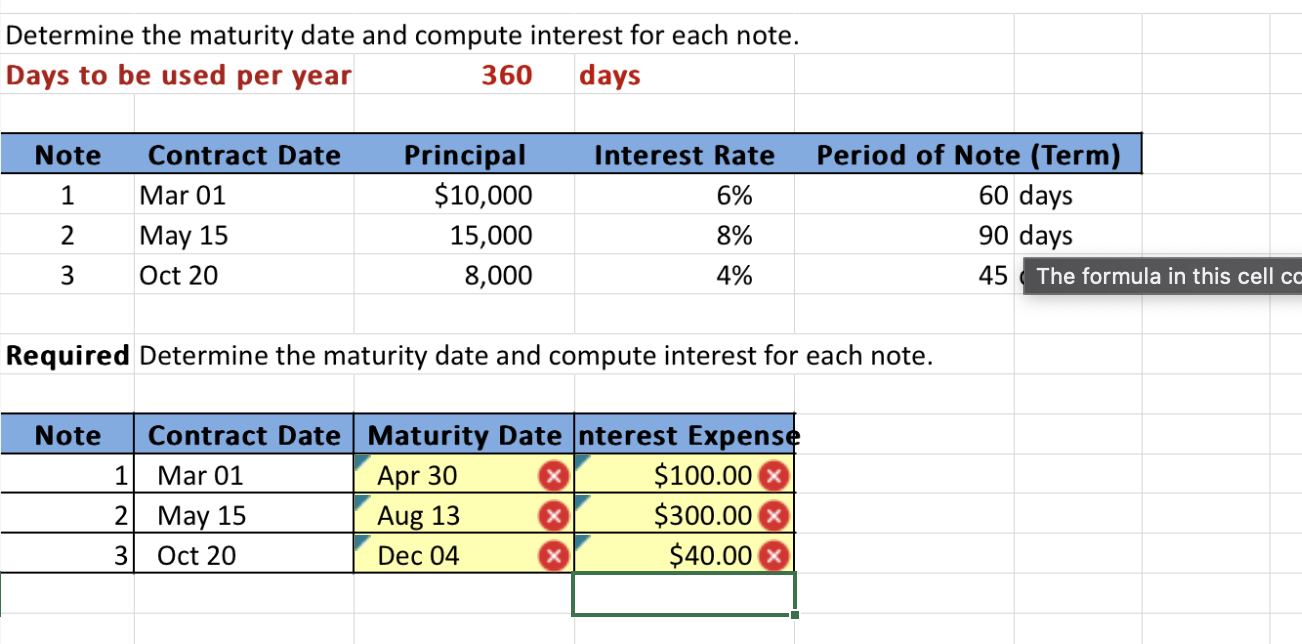Select the Required label cell
1302x644 pixels.
(67, 355)
